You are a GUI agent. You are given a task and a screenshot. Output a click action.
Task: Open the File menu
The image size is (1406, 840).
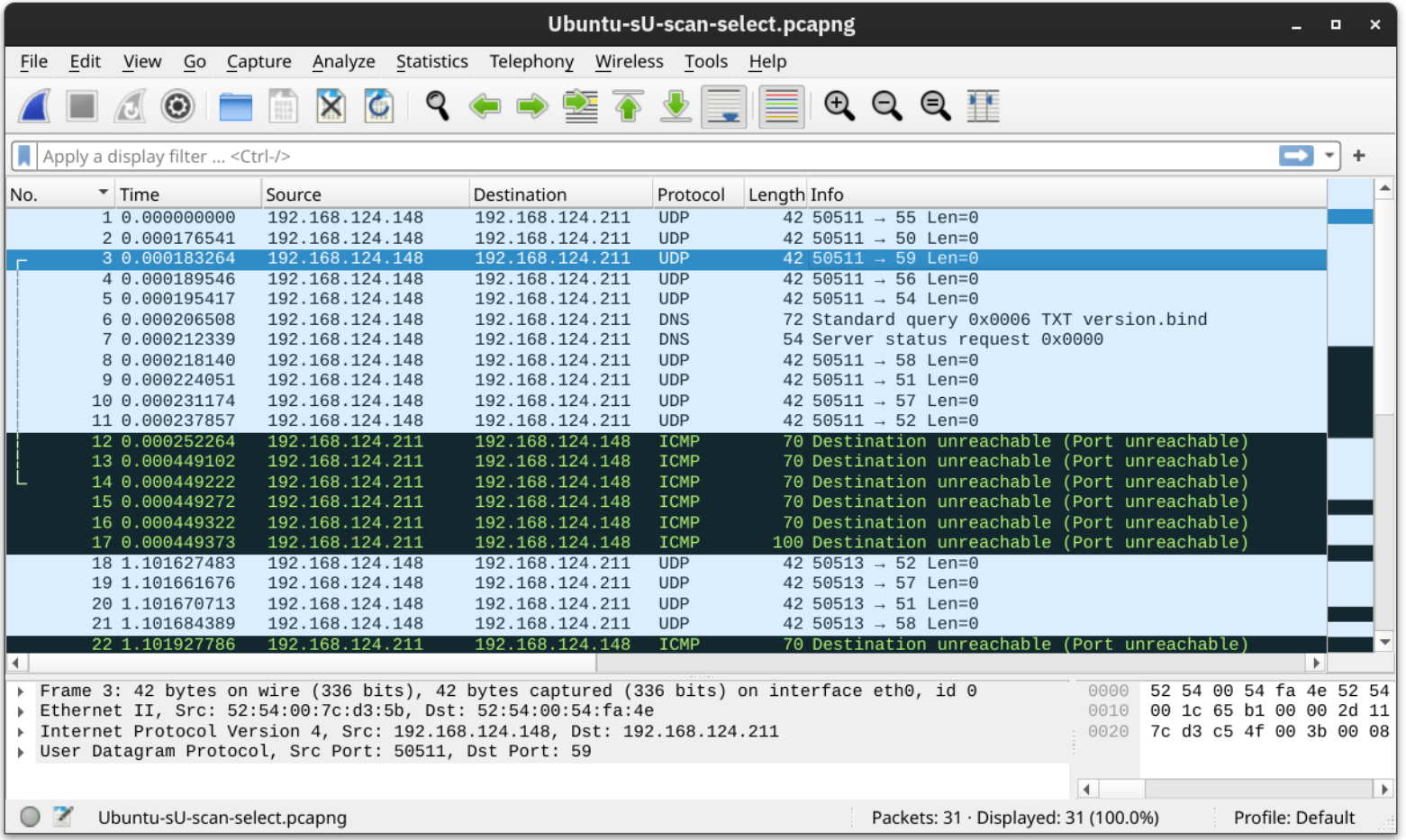point(33,61)
